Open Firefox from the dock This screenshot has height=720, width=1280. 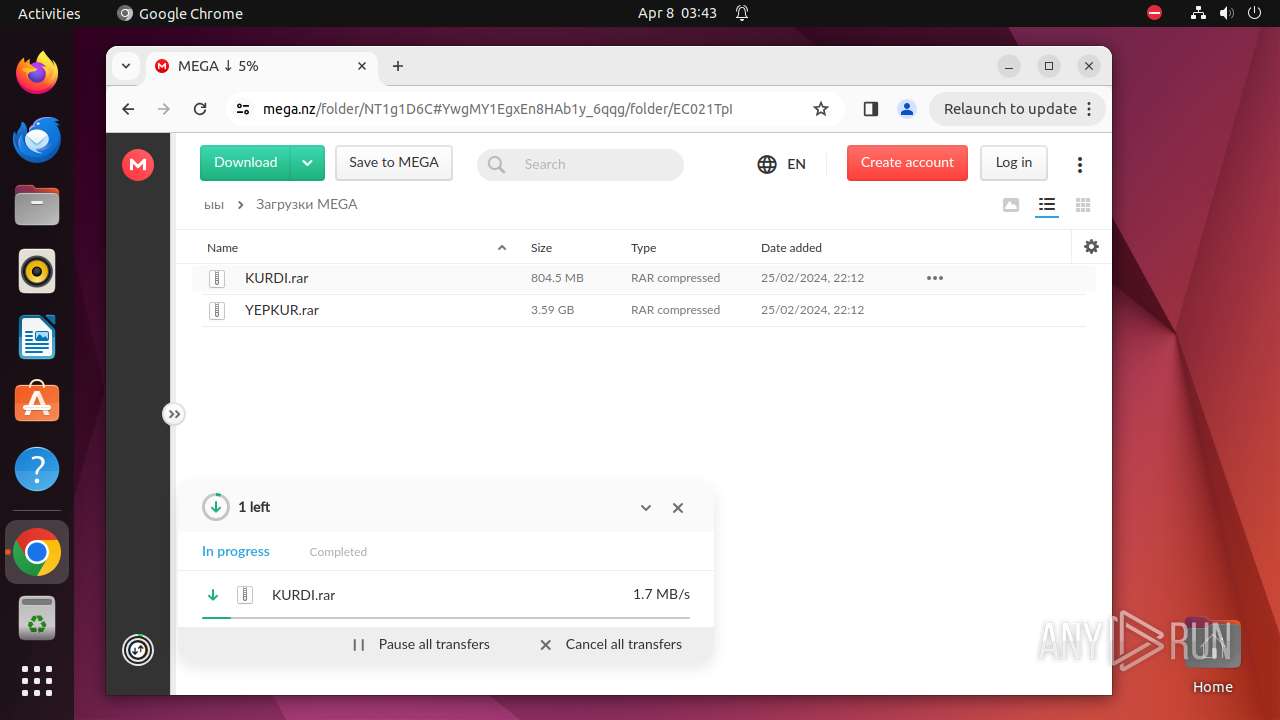point(37,73)
